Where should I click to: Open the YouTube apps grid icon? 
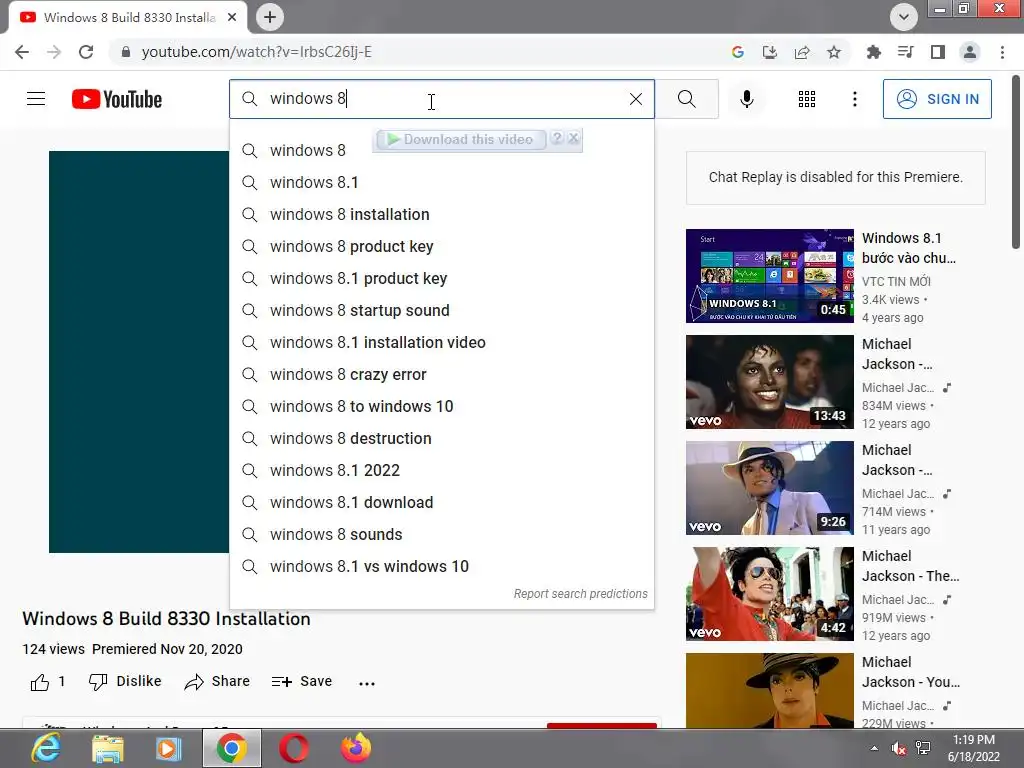[x=807, y=99]
